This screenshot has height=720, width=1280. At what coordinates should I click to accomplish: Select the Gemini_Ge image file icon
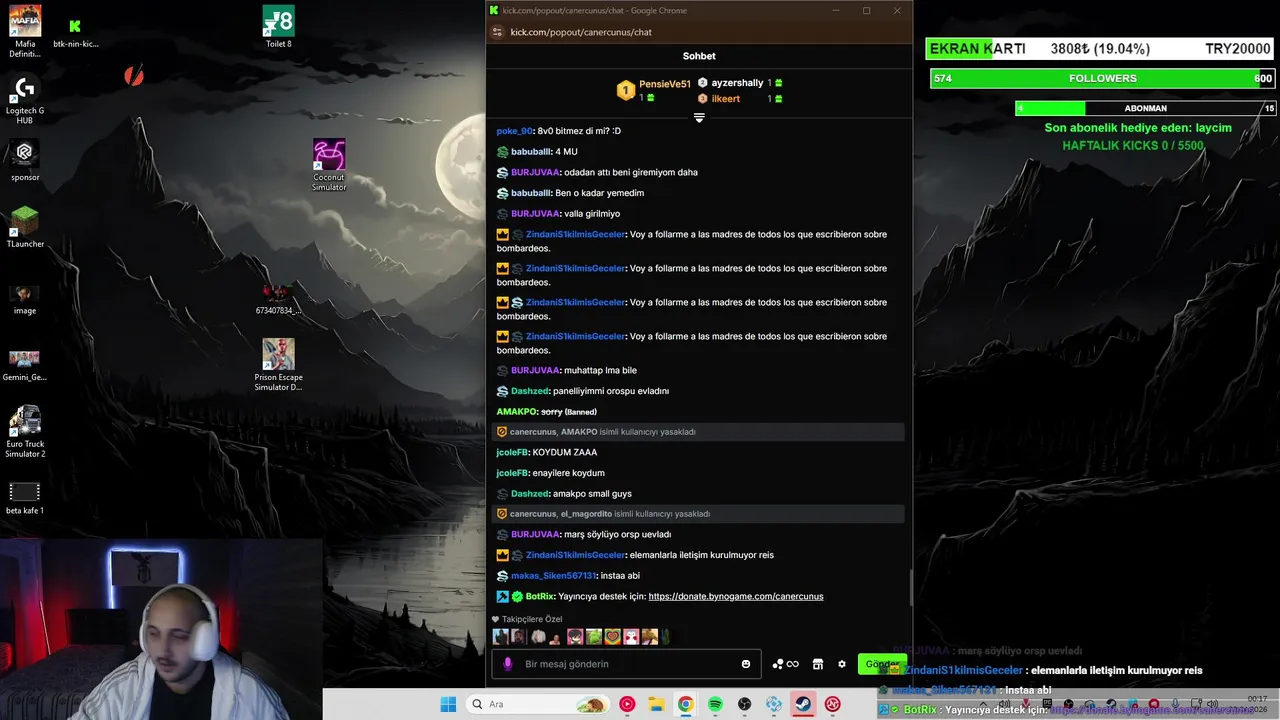[25, 364]
